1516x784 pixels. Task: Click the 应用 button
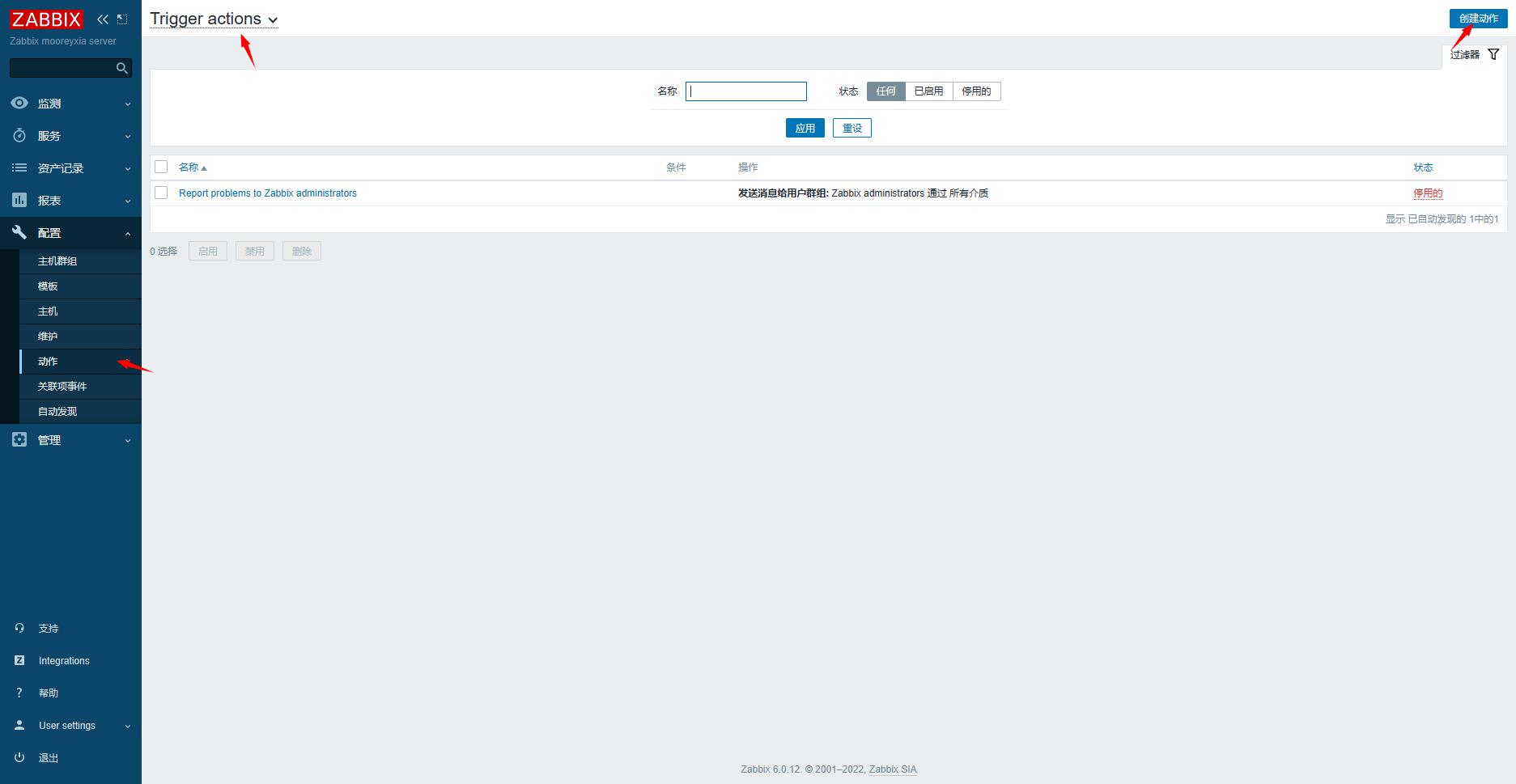[805, 128]
